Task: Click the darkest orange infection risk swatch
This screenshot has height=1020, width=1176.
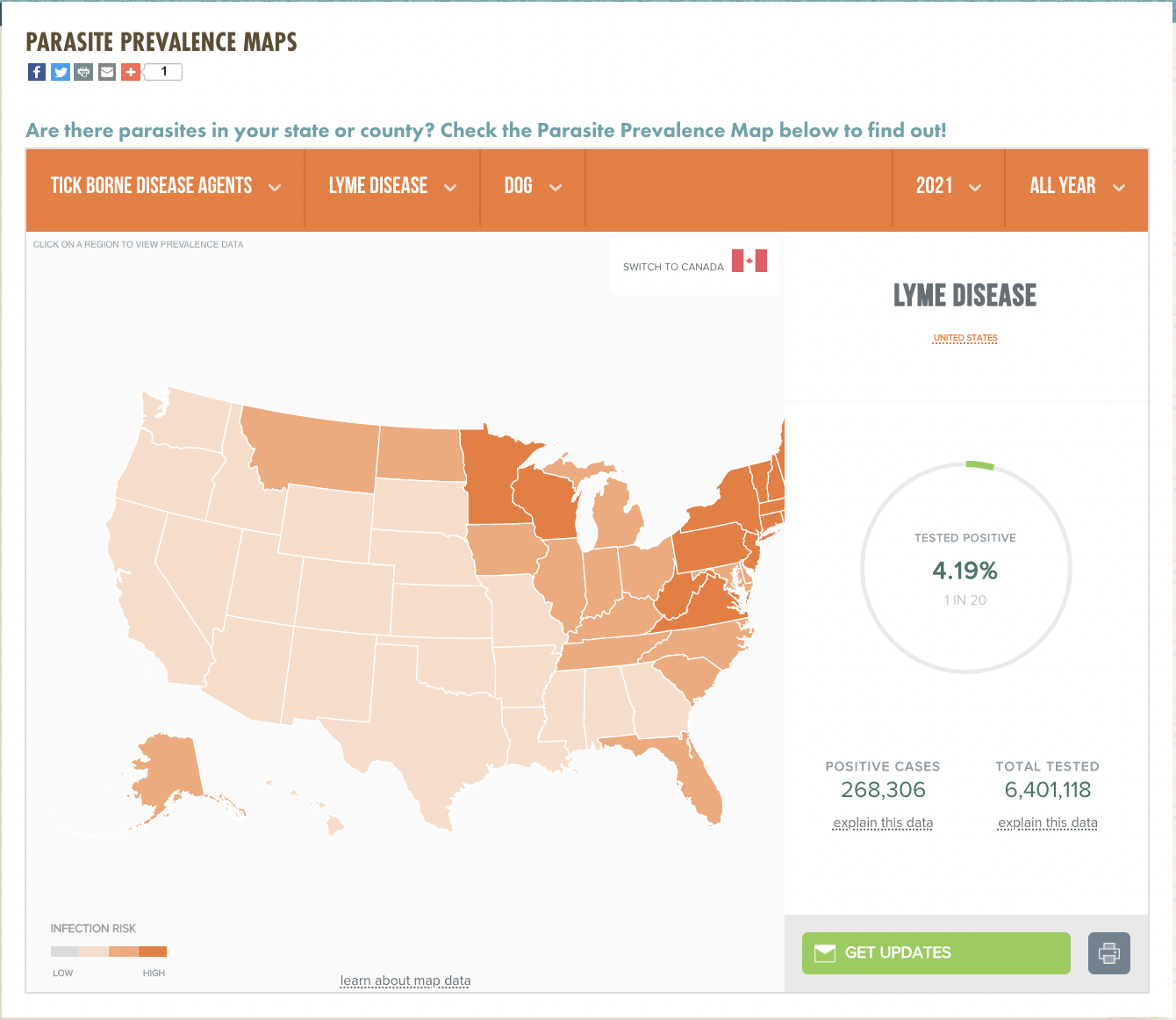Action: point(153,952)
